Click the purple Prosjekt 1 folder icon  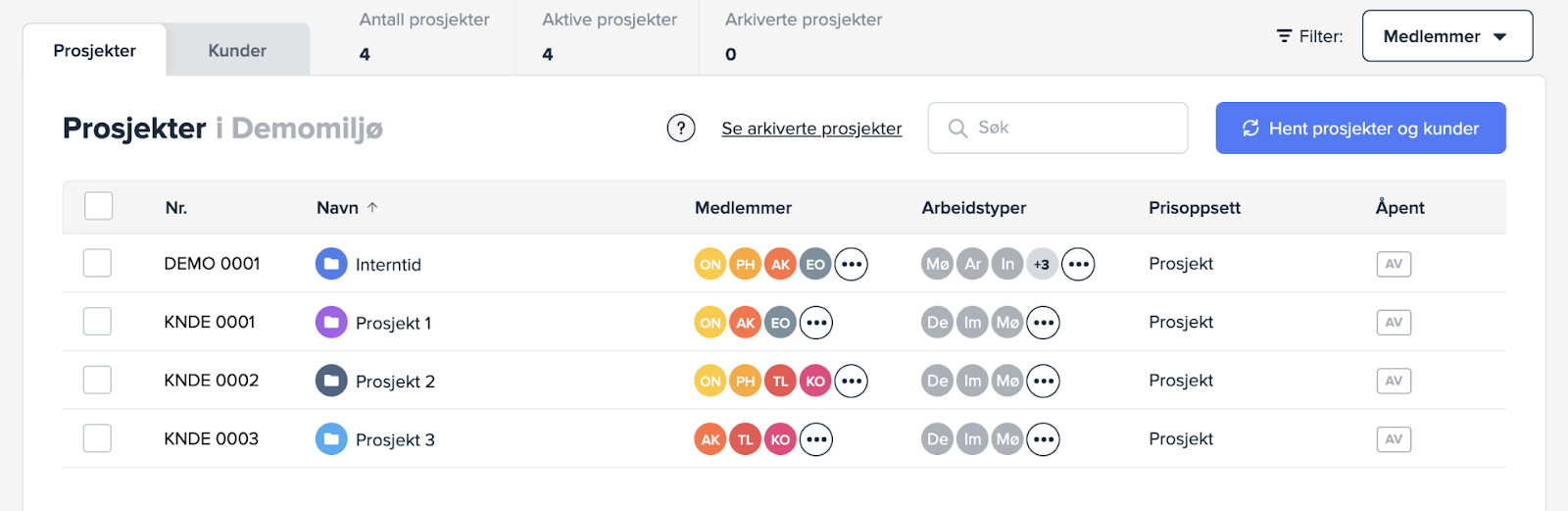(331, 322)
